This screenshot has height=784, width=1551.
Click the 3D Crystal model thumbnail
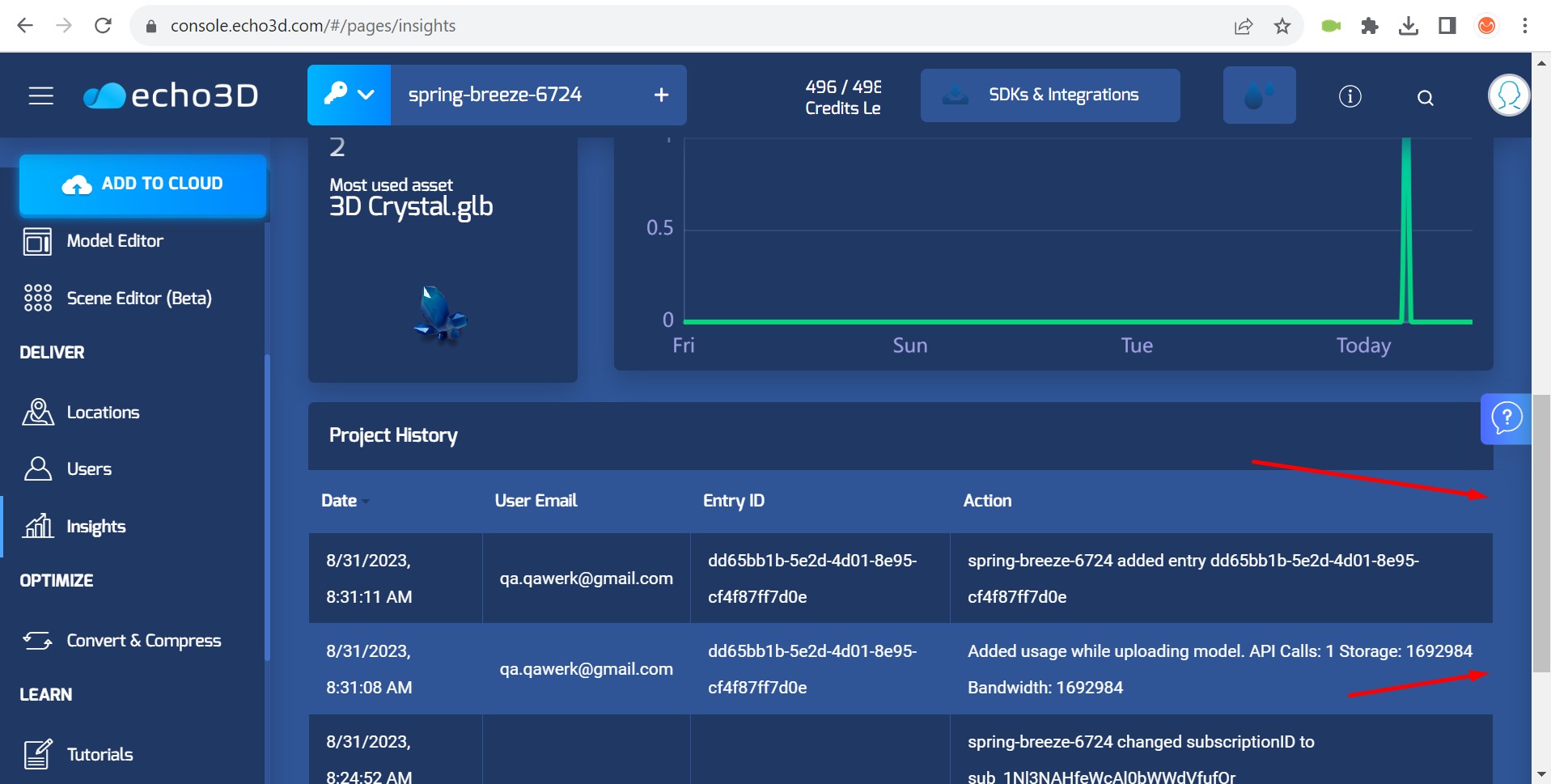[x=441, y=314]
